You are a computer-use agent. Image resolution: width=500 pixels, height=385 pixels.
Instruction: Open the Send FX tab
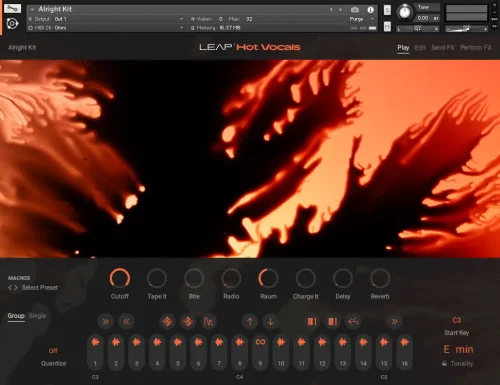pyautogui.click(x=443, y=48)
